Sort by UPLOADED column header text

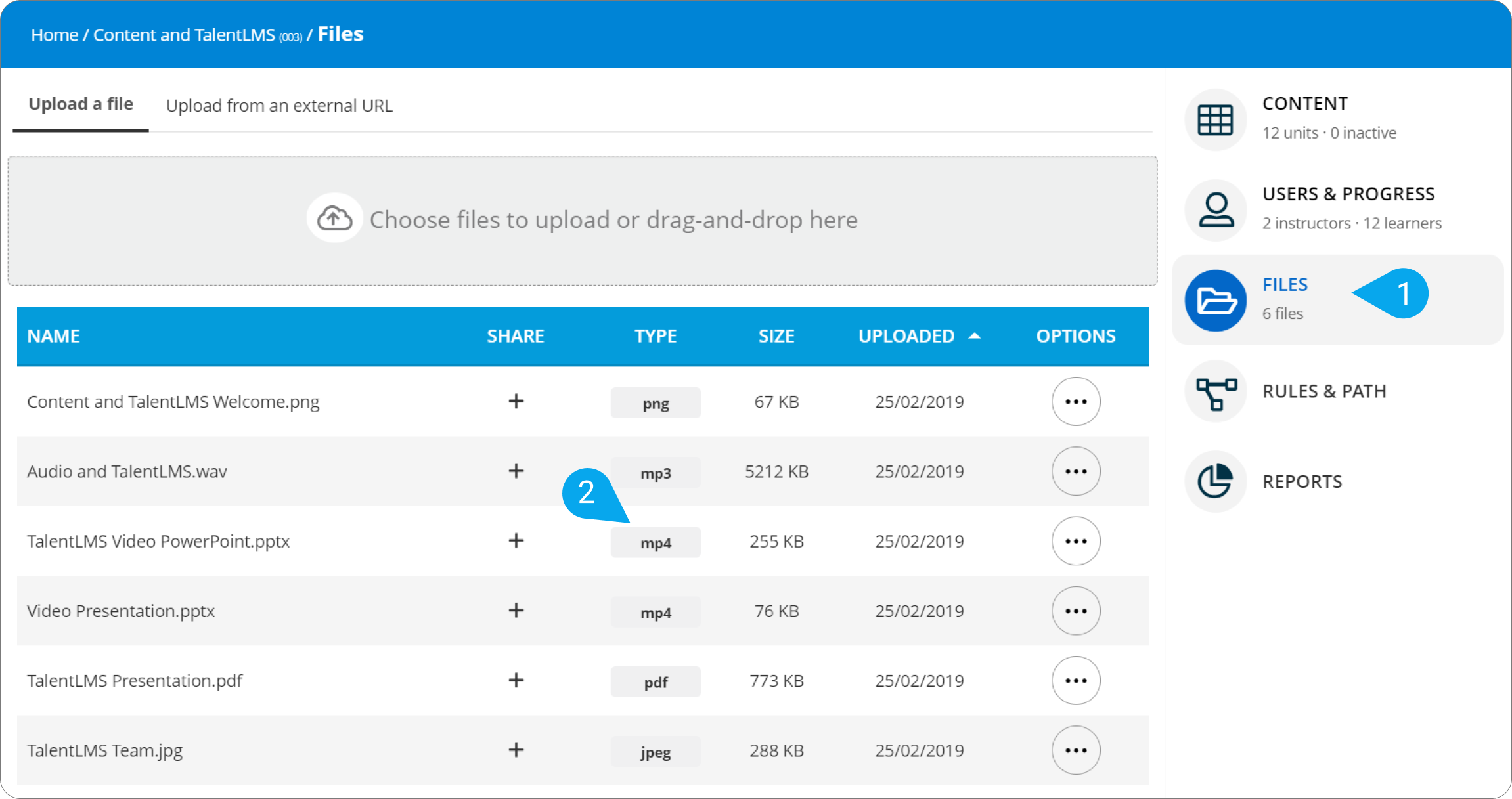(x=906, y=336)
